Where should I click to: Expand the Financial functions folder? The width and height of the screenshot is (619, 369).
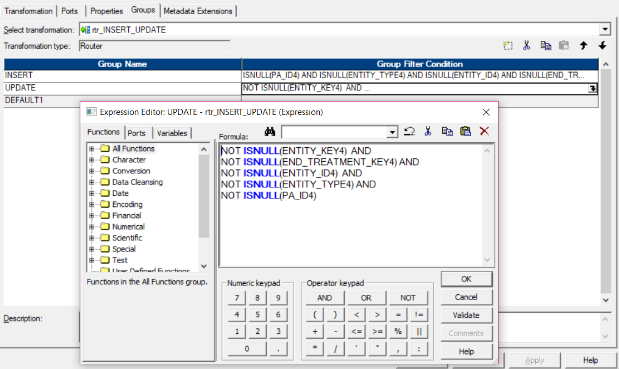click(92, 215)
